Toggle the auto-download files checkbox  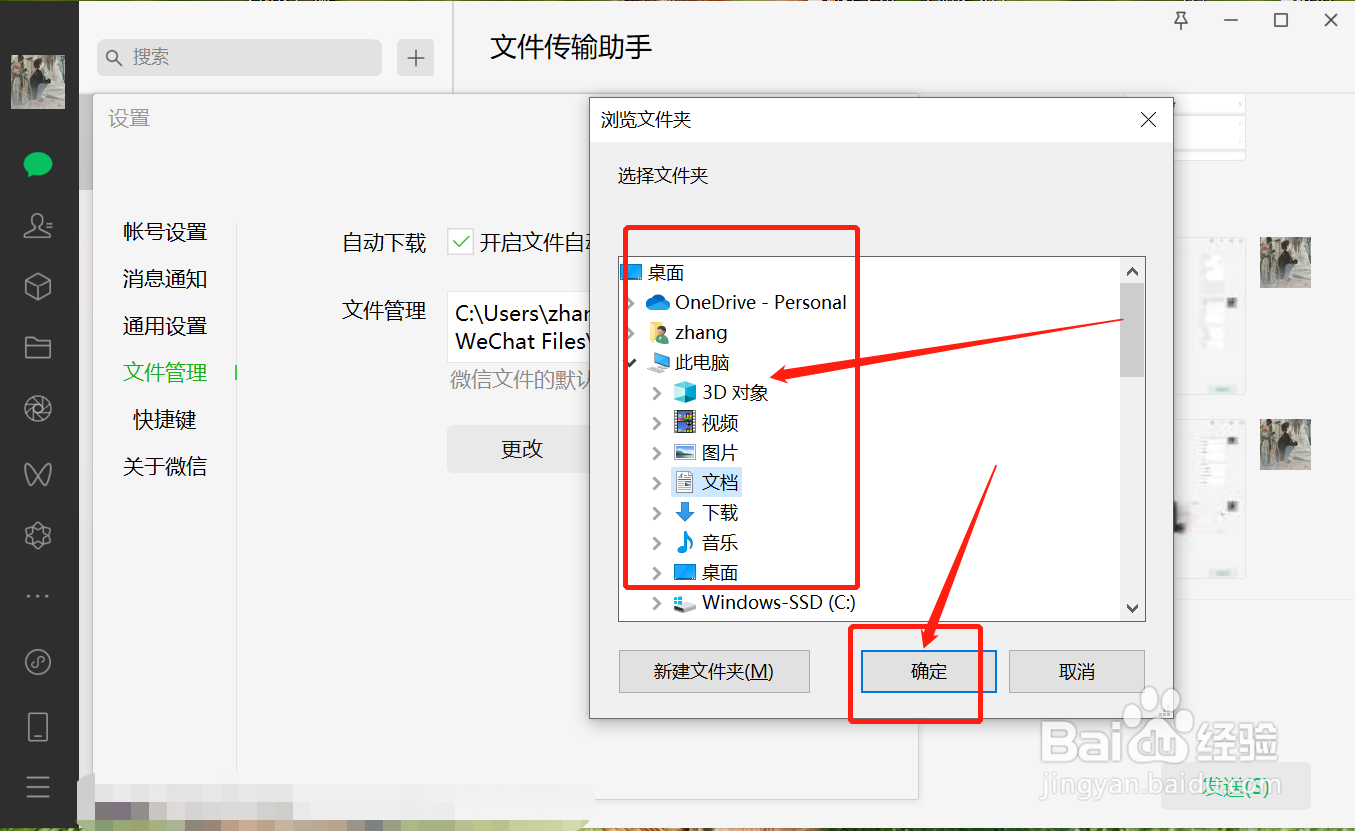[x=460, y=242]
